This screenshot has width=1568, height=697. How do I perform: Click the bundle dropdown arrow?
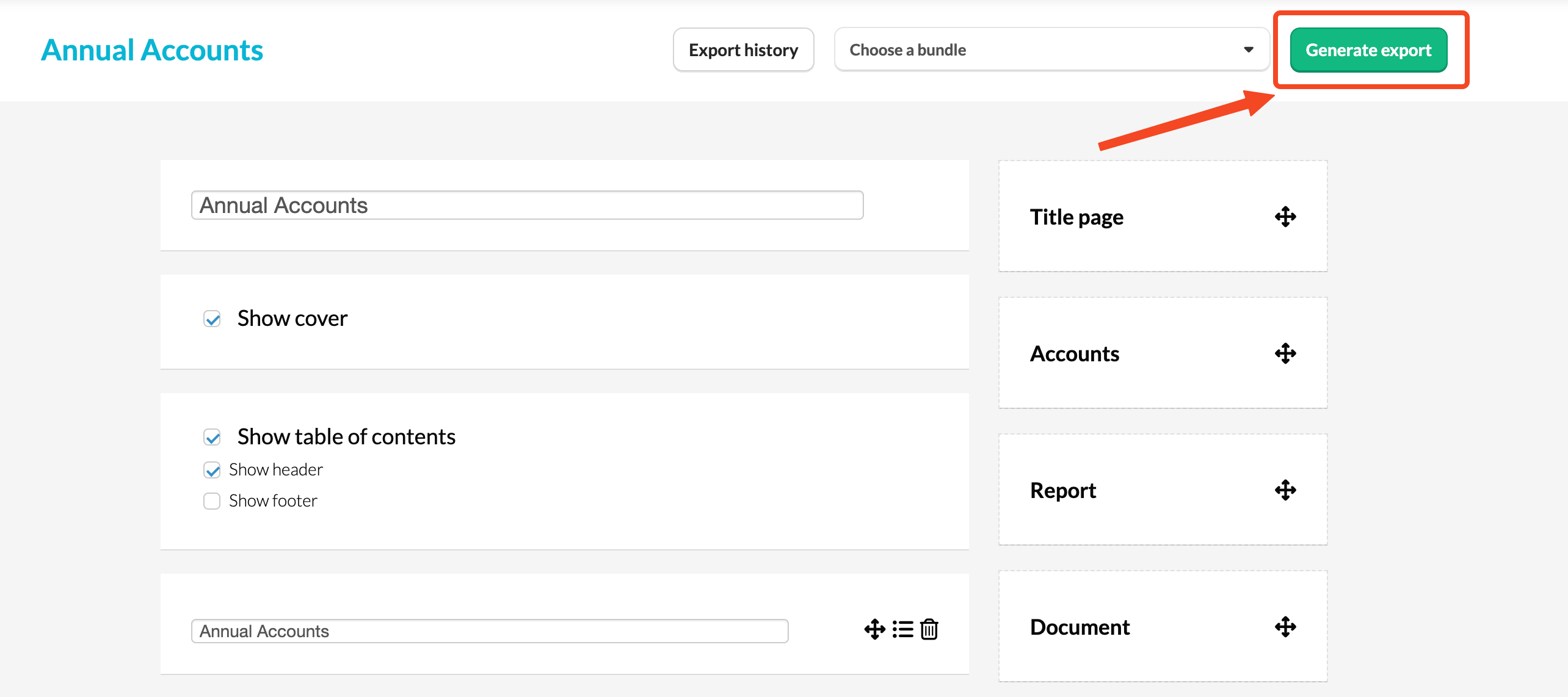tap(1249, 50)
